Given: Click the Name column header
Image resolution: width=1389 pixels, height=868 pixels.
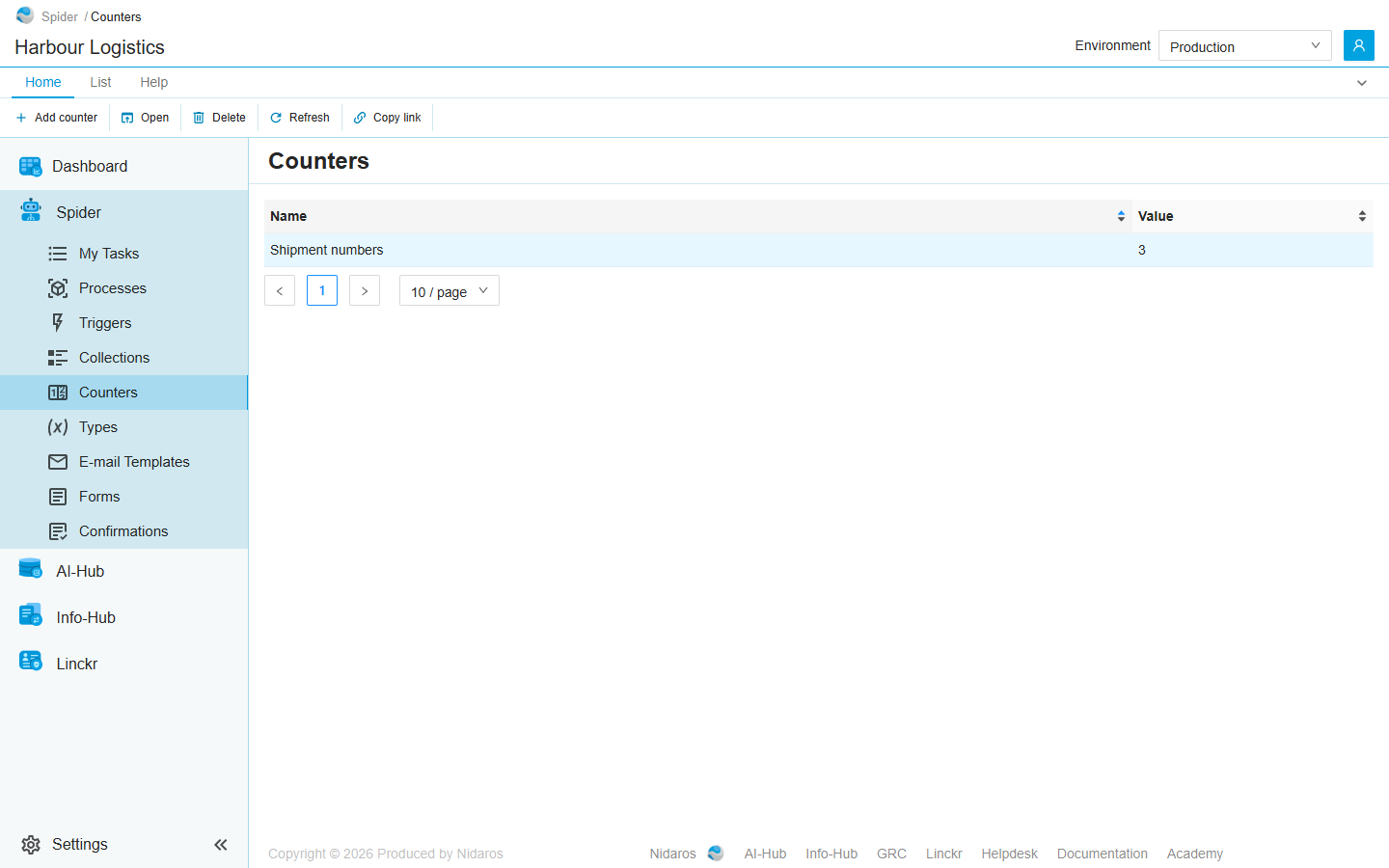Looking at the screenshot, I should click(x=698, y=216).
